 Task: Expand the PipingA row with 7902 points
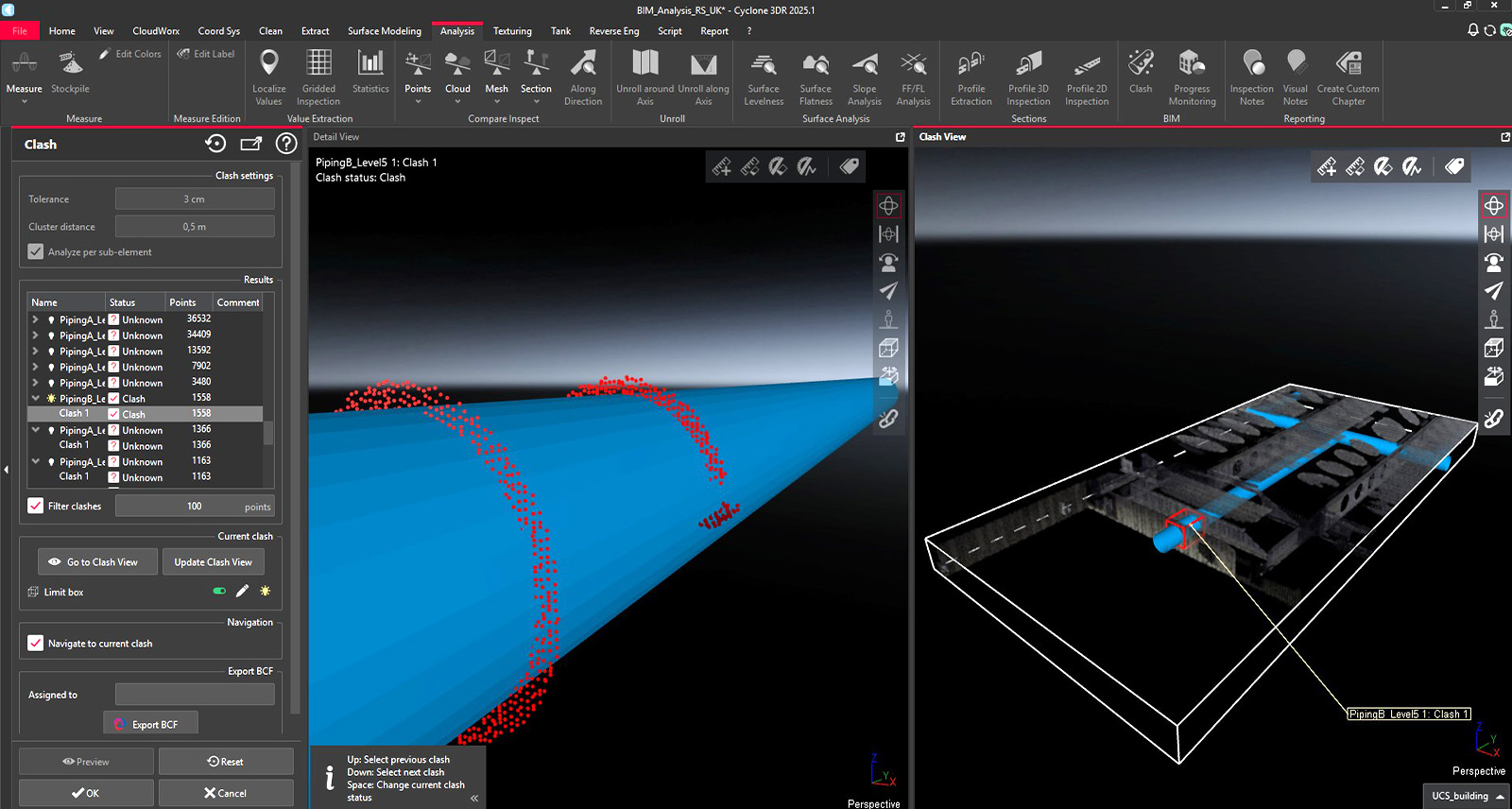click(36, 367)
